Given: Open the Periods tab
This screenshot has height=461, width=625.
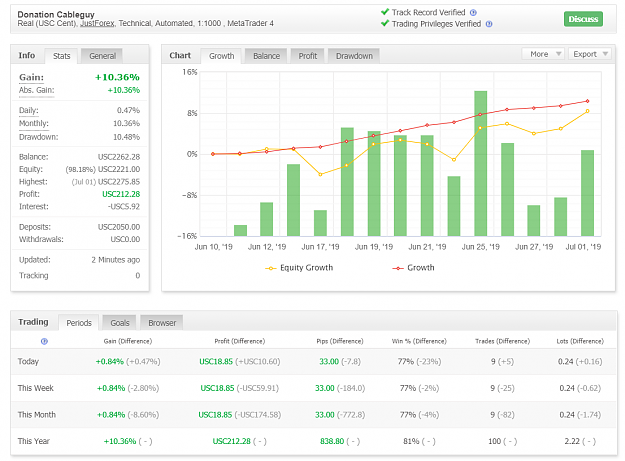Looking at the screenshot, I should coord(79,323).
